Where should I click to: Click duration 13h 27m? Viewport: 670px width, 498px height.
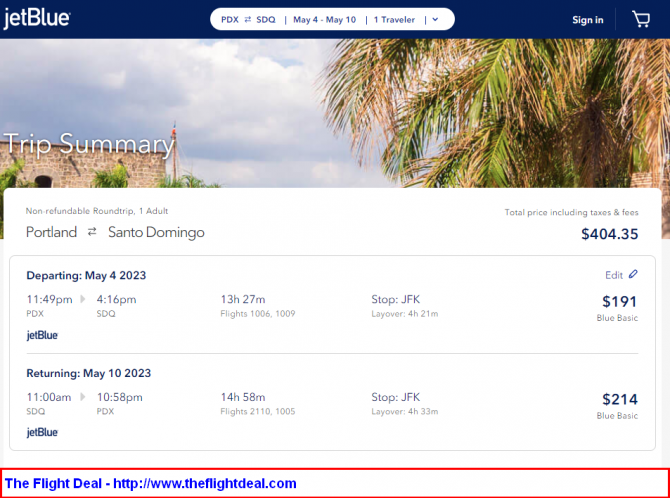click(243, 299)
